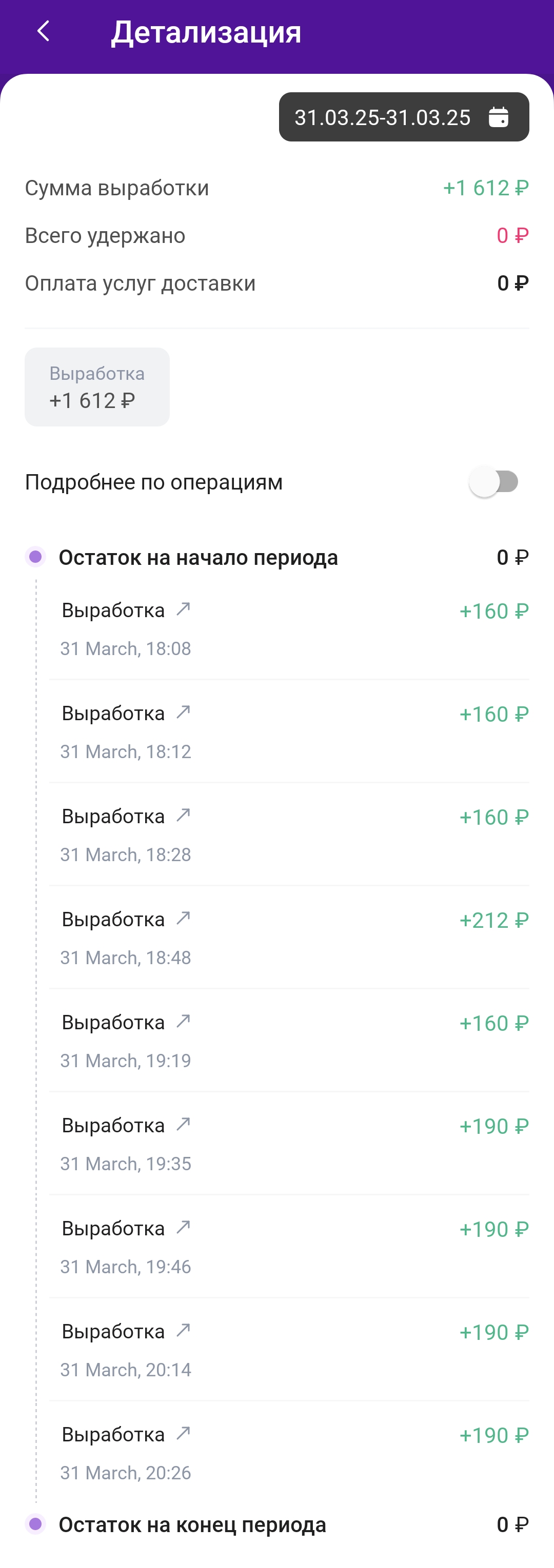554x1568 pixels.
Task: Open calendar icon in date range chip
Action: 498,117
